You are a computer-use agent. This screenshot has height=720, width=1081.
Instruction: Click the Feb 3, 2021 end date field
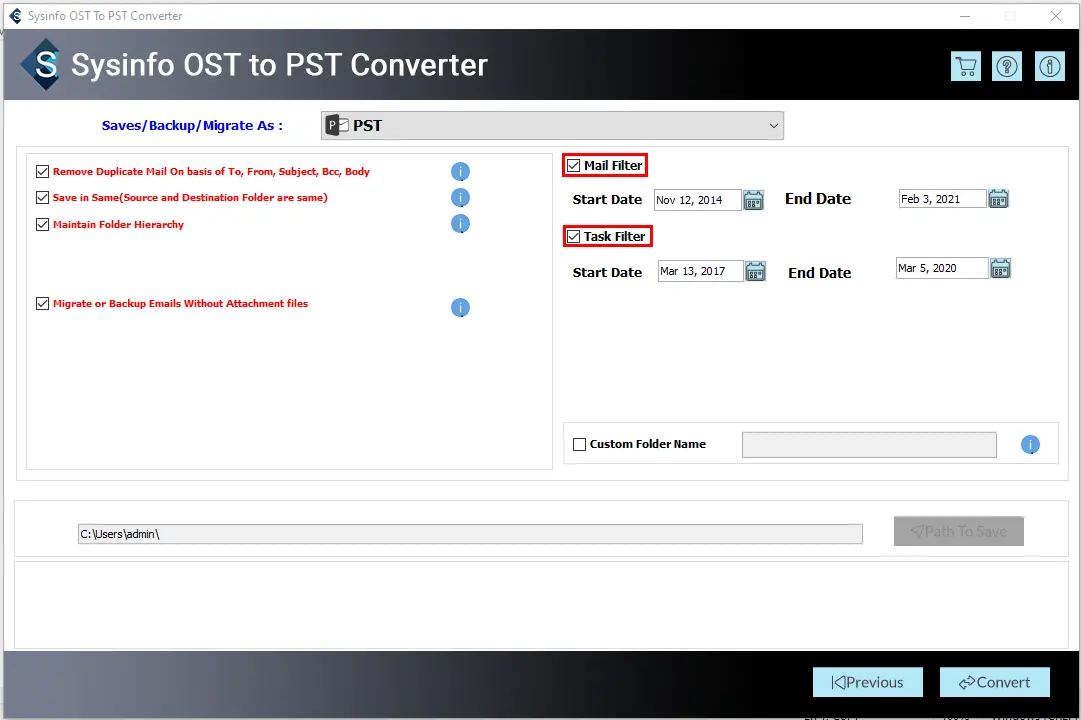(x=942, y=199)
